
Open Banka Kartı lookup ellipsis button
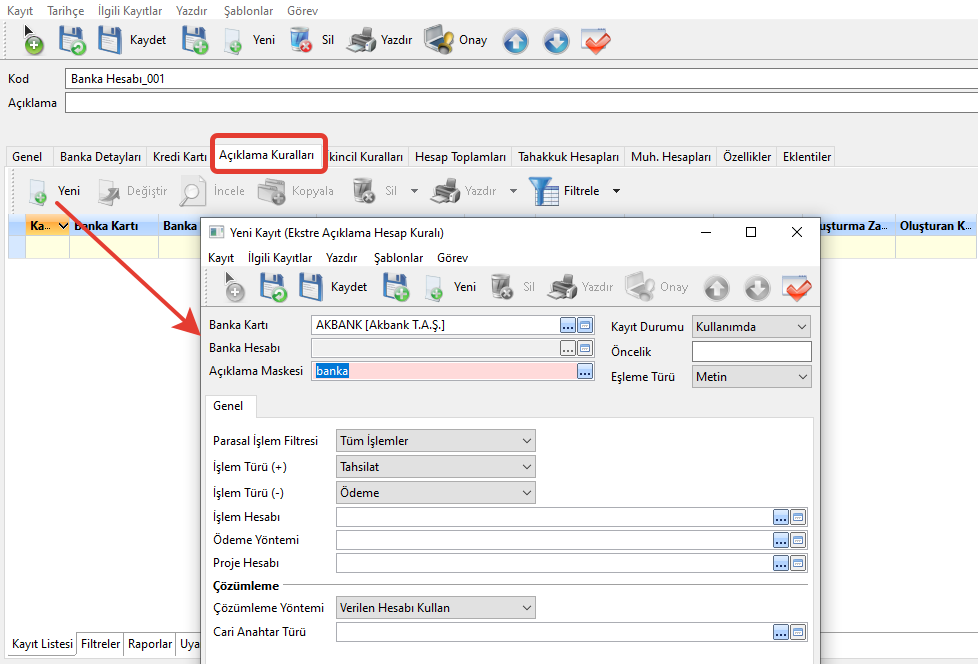[568, 325]
